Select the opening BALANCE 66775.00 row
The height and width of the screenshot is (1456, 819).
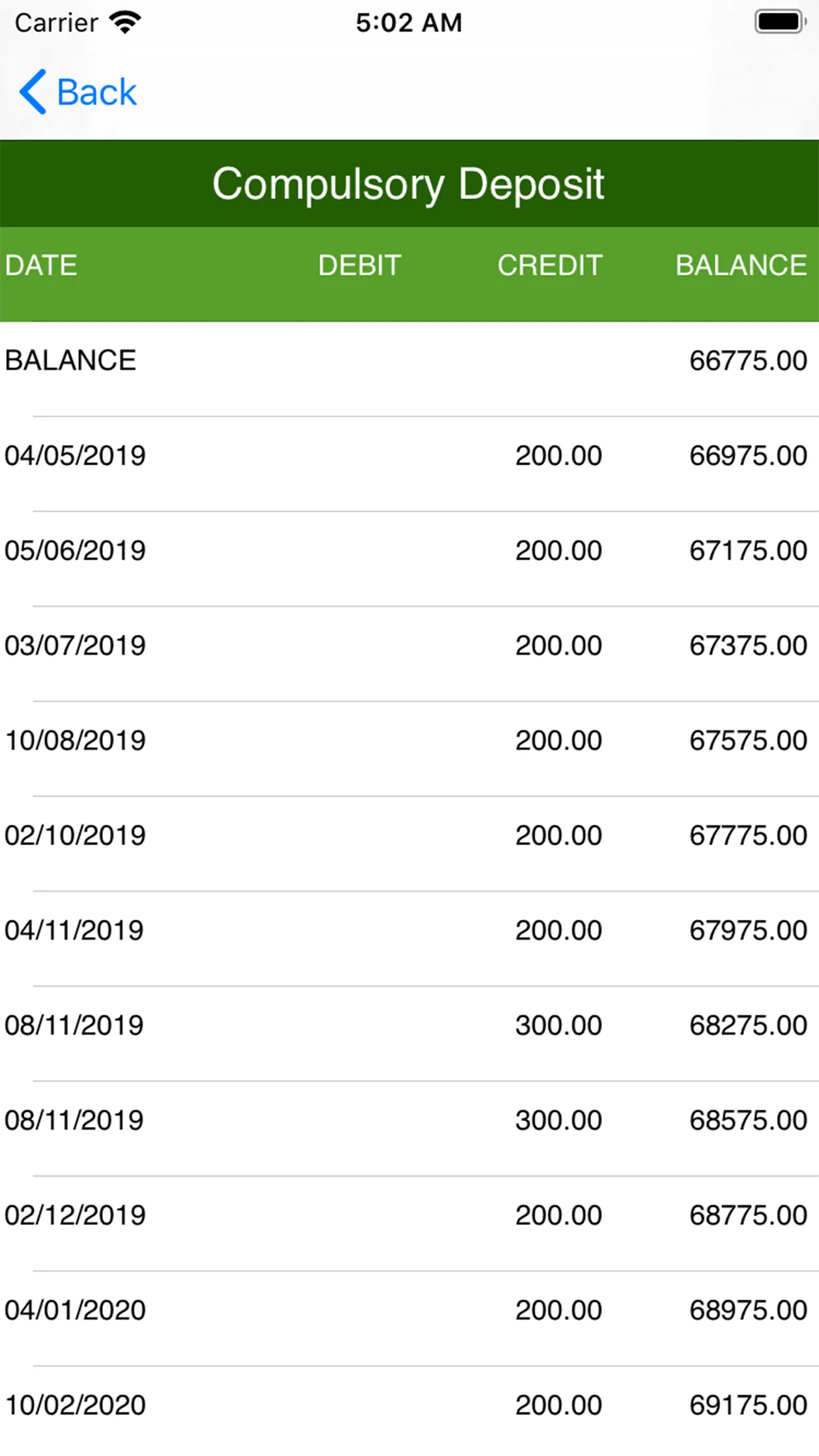click(x=409, y=361)
